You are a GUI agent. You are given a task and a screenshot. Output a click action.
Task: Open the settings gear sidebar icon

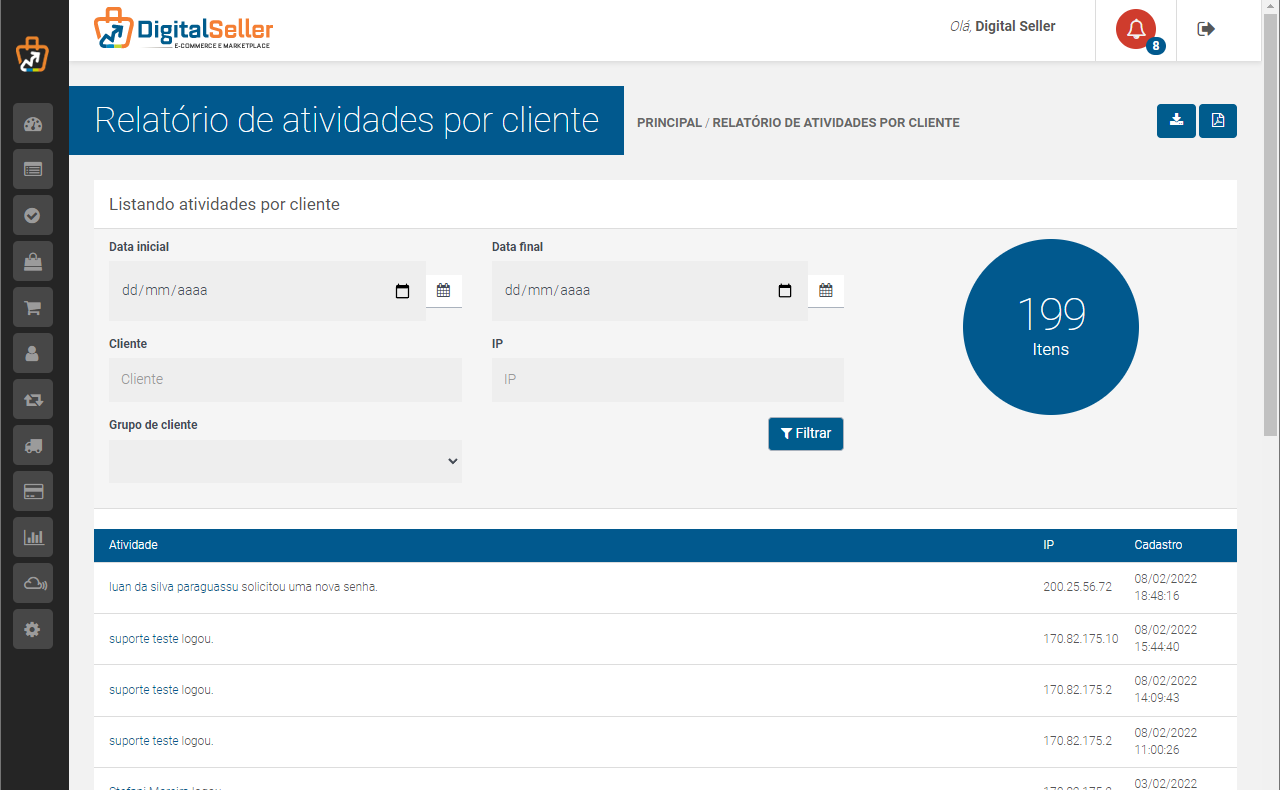click(33, 629)
